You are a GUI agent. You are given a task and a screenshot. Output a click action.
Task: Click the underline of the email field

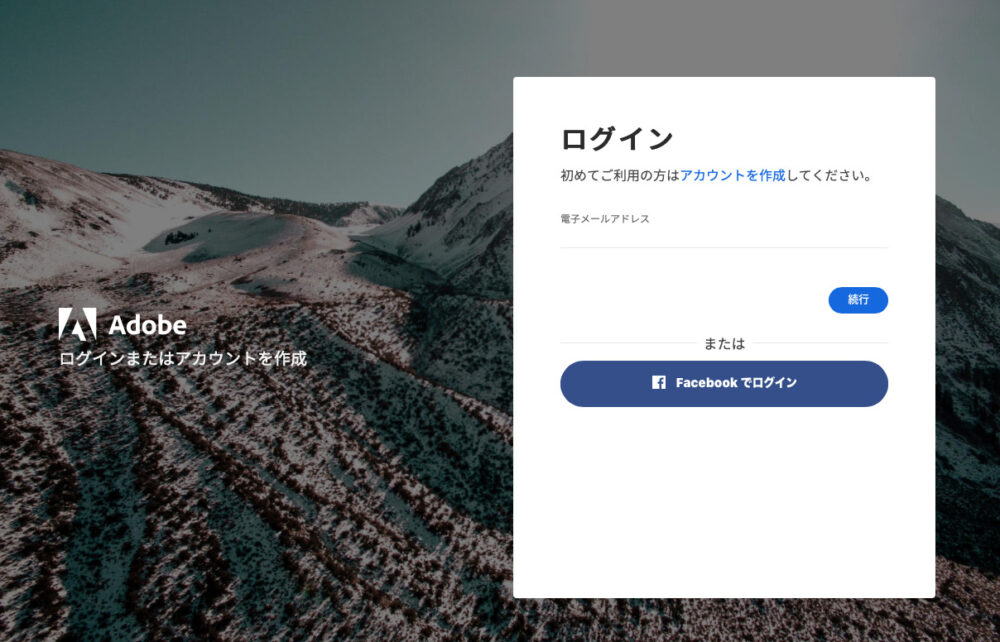[x=724, y=247]
